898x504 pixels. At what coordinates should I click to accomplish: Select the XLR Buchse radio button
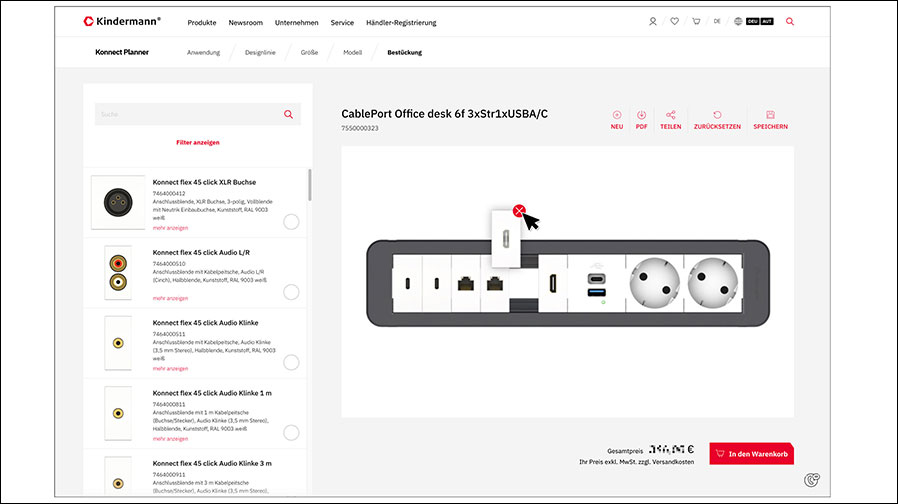(291, 222)
